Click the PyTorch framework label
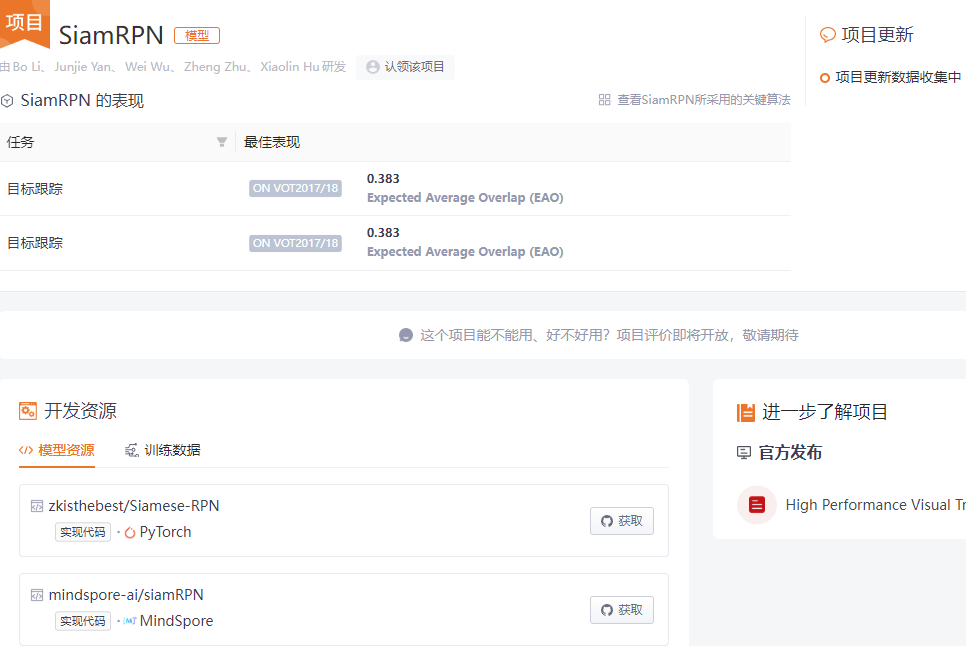 (165, 532)
